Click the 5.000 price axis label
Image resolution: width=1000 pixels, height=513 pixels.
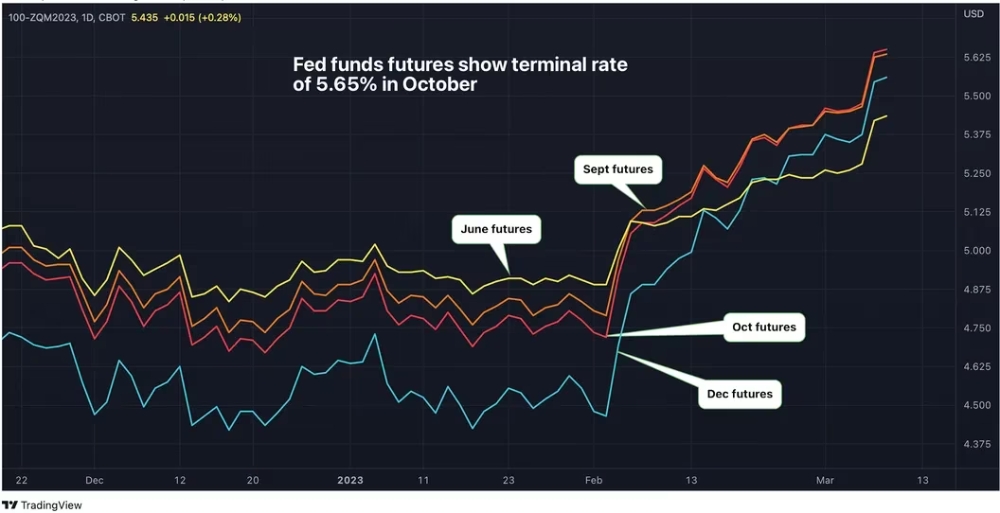pos(975,251)
